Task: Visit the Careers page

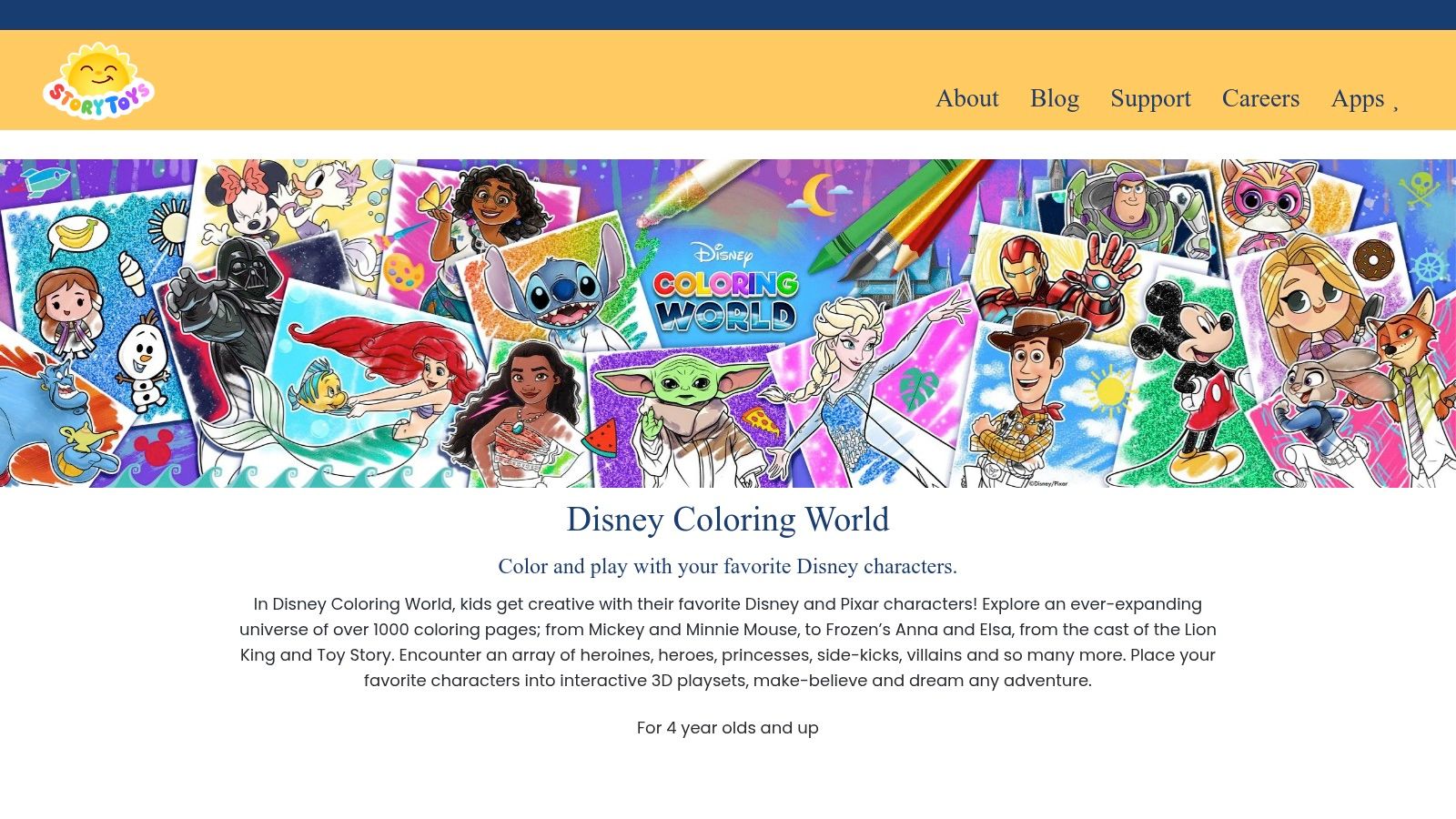Action: pyautogui.click(x=1260, y=98)
